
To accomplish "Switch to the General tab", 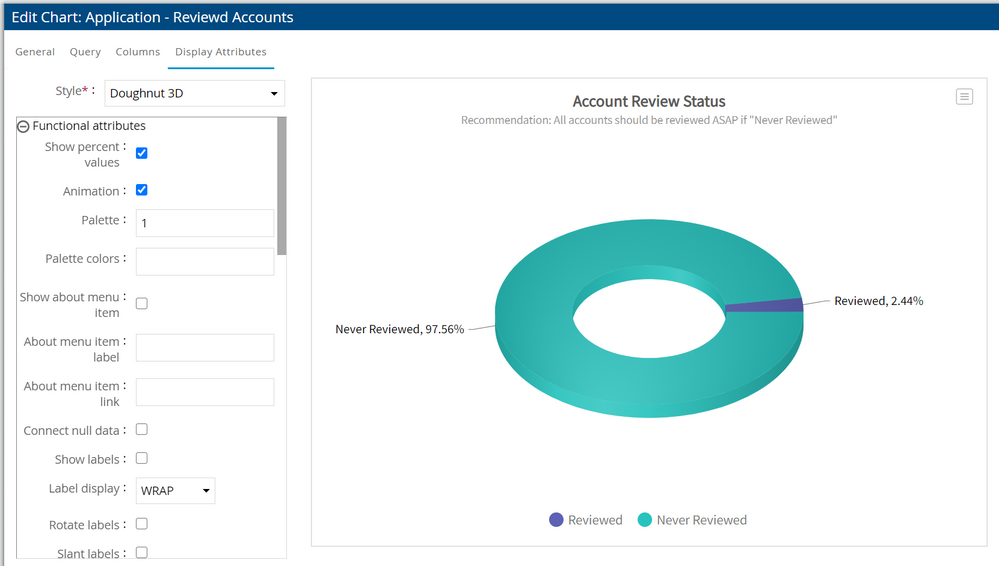I will pos(35,52).
